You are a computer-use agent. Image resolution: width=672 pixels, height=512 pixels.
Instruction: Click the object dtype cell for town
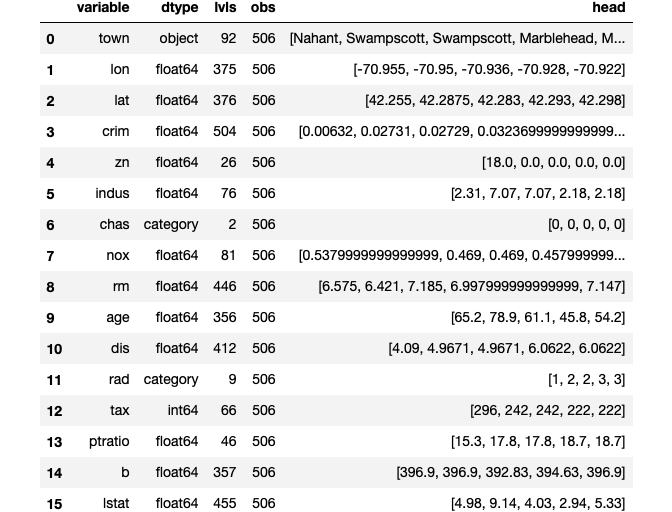[180, 39]
